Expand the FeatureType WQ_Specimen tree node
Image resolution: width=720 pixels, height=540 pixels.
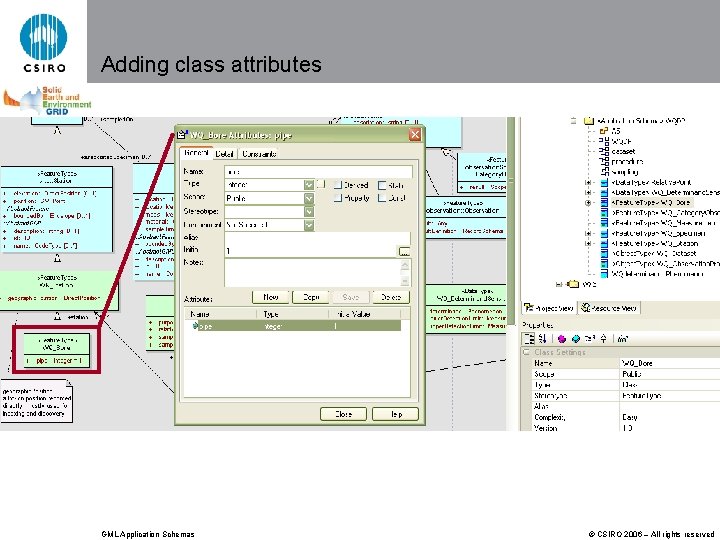(588, 233)
